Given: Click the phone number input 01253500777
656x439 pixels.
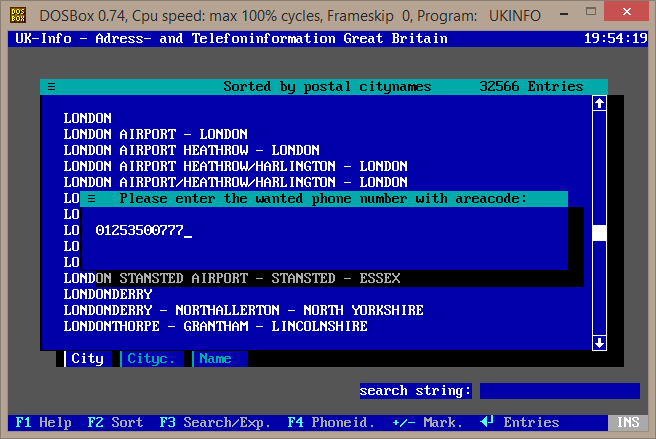Looking at the screenshot, I should (139, 231).
